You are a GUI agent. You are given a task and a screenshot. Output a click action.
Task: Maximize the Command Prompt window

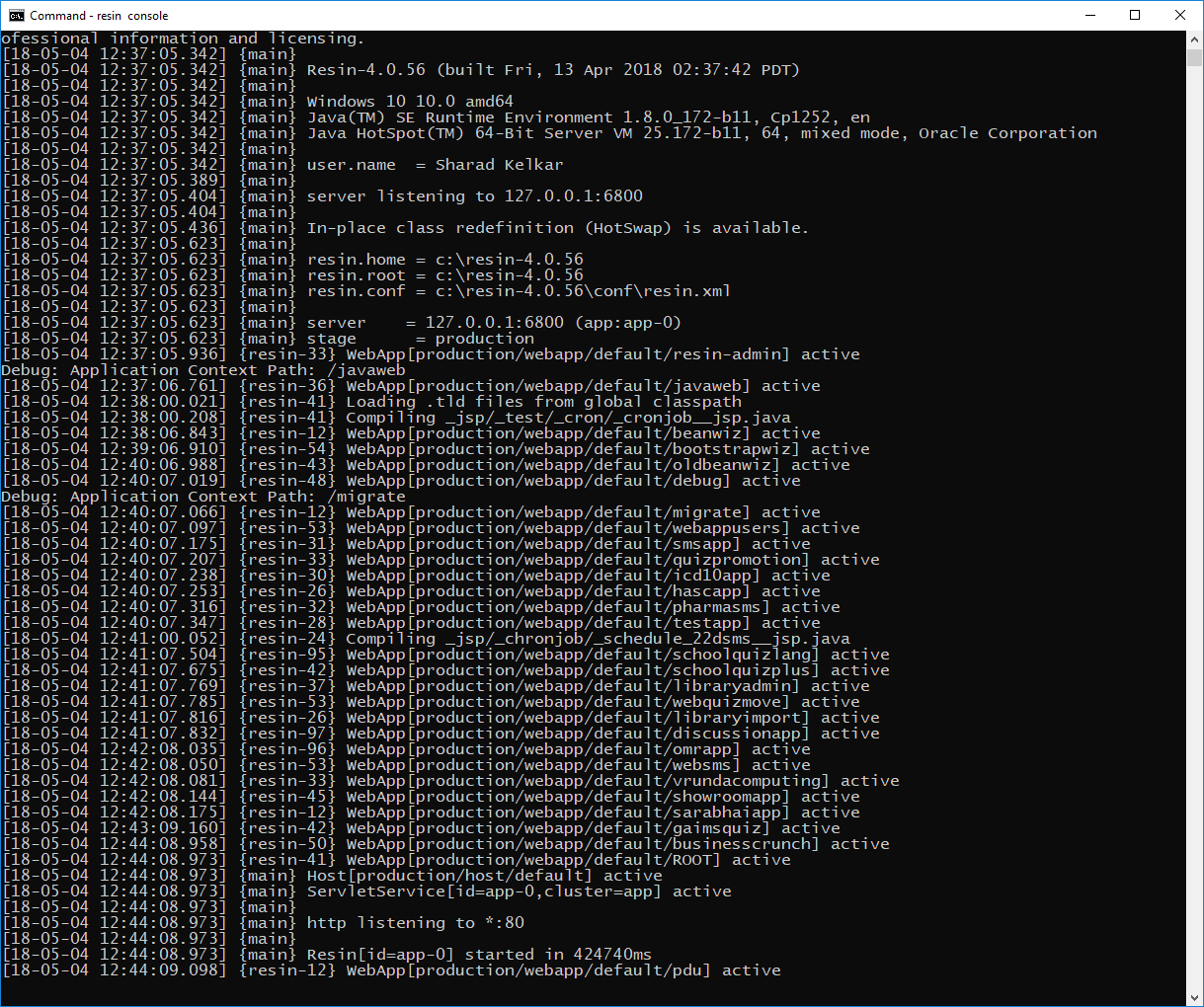1135,15
